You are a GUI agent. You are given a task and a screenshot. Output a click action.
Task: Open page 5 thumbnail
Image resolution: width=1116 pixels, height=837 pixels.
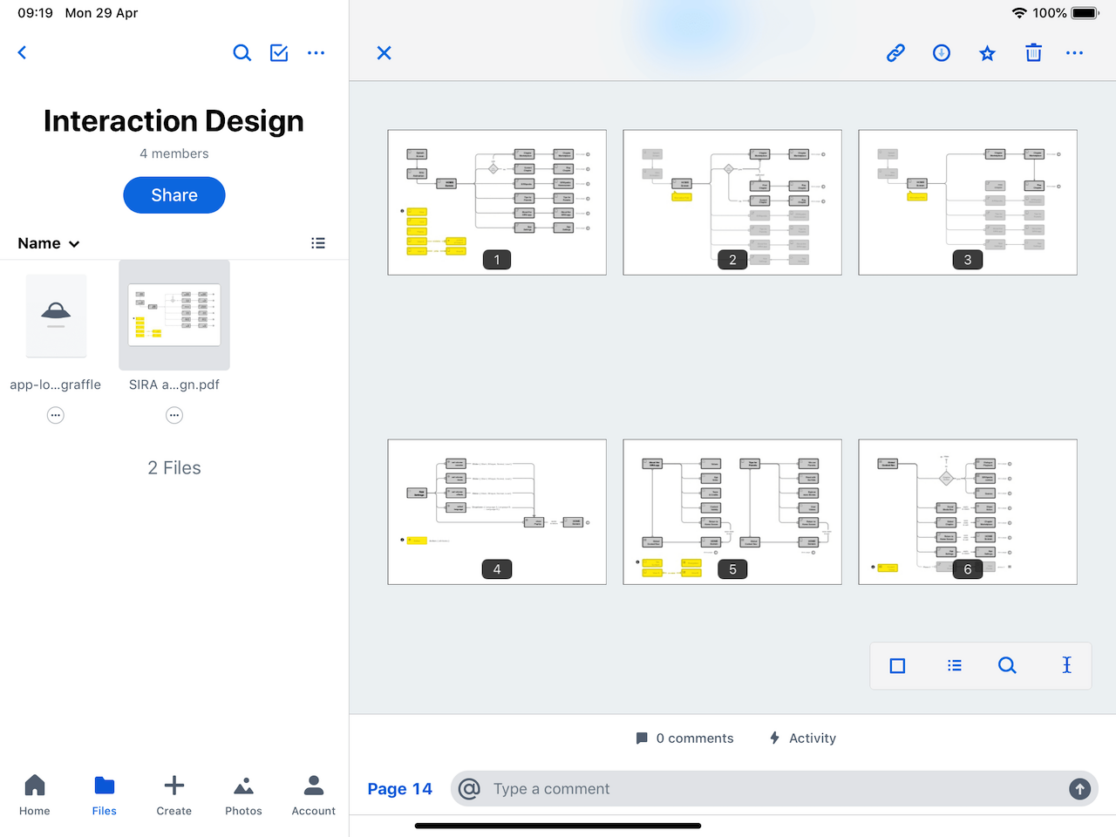click(x=732, y=511)
